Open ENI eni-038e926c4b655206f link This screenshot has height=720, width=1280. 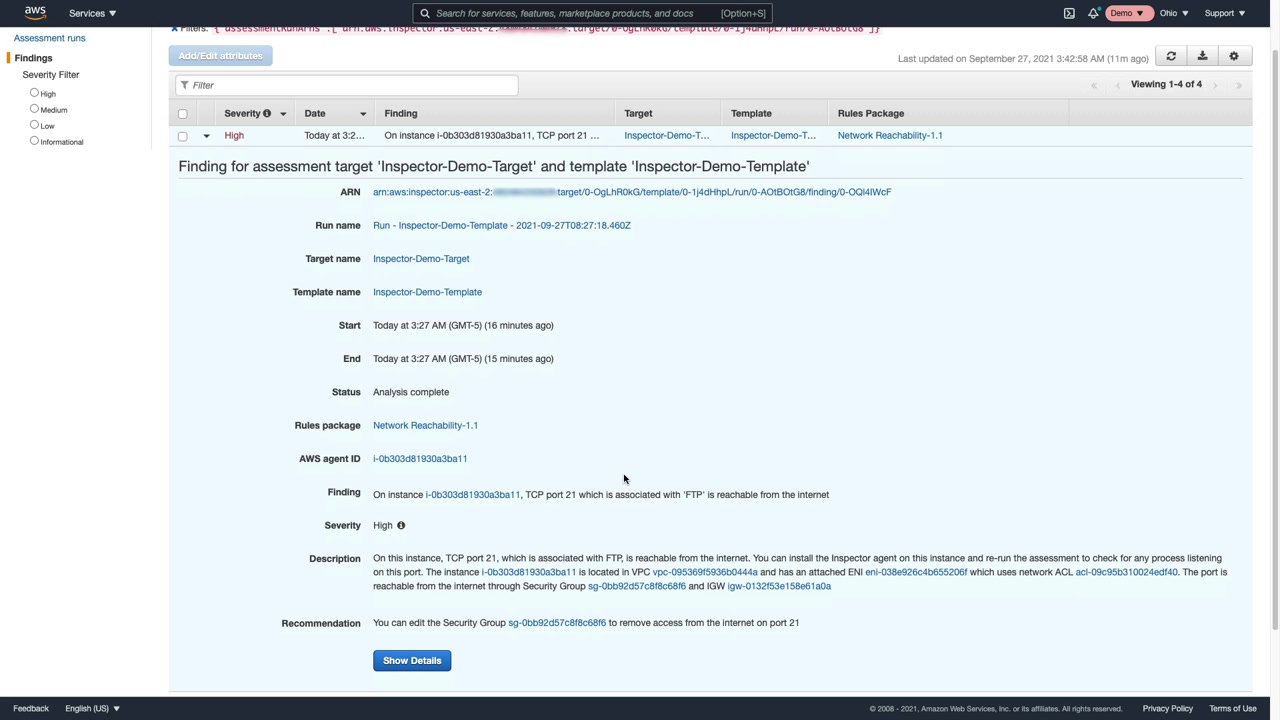[916, 572]
